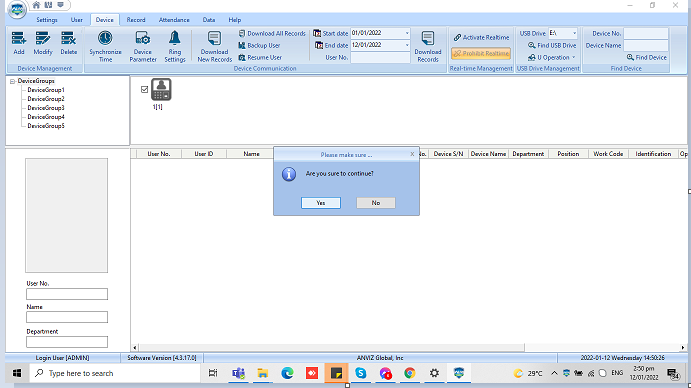
Task: Click the horizontal scrollbar of table
Action: coord(331,347)
